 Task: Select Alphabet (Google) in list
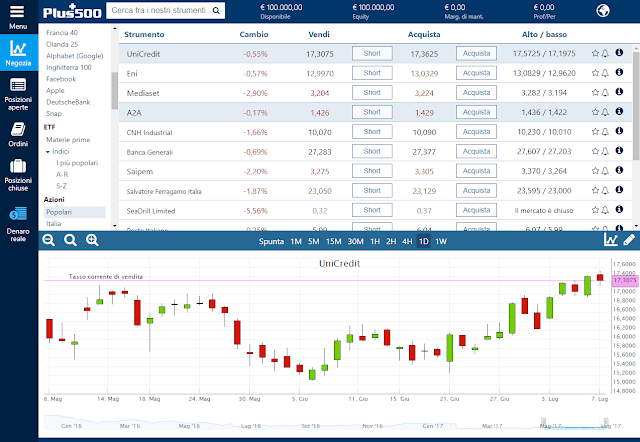pos(75,56)
